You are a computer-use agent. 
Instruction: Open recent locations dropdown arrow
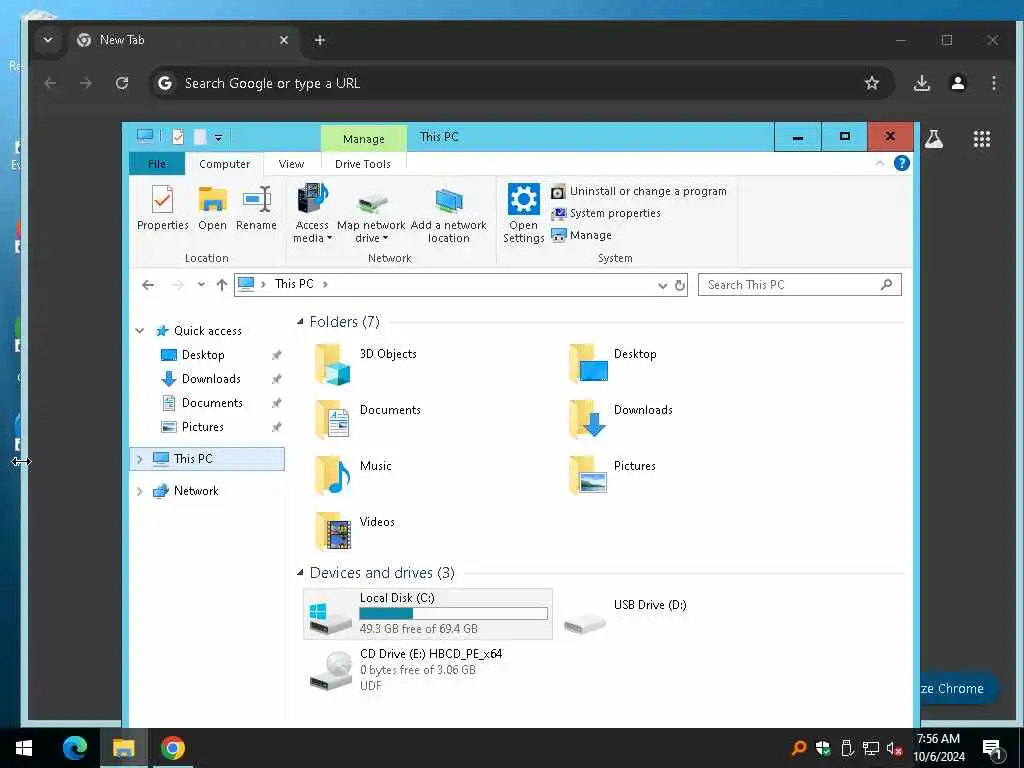(x=201, y=285)
